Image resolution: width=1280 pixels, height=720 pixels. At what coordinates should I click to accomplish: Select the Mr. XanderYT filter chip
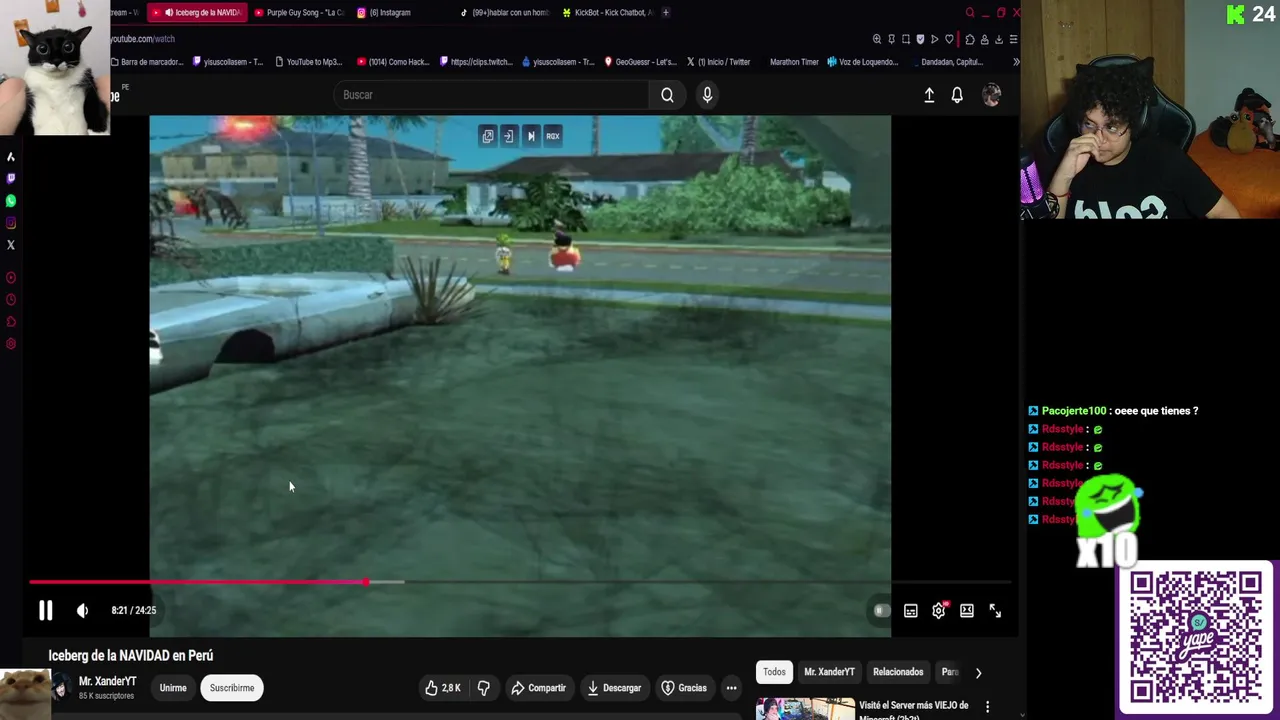click(x=829, y=672)
